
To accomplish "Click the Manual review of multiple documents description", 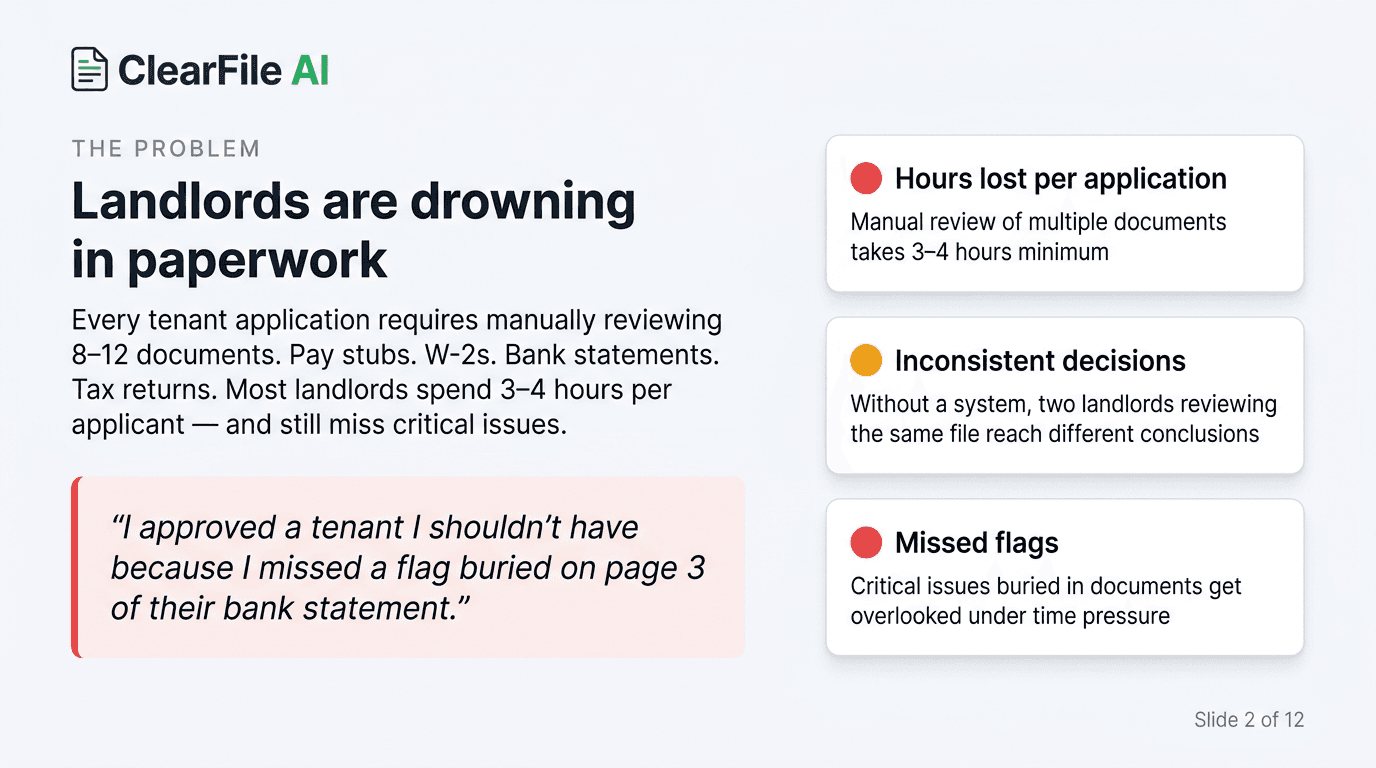I will pyautogui.click(x=1038, y=236).
